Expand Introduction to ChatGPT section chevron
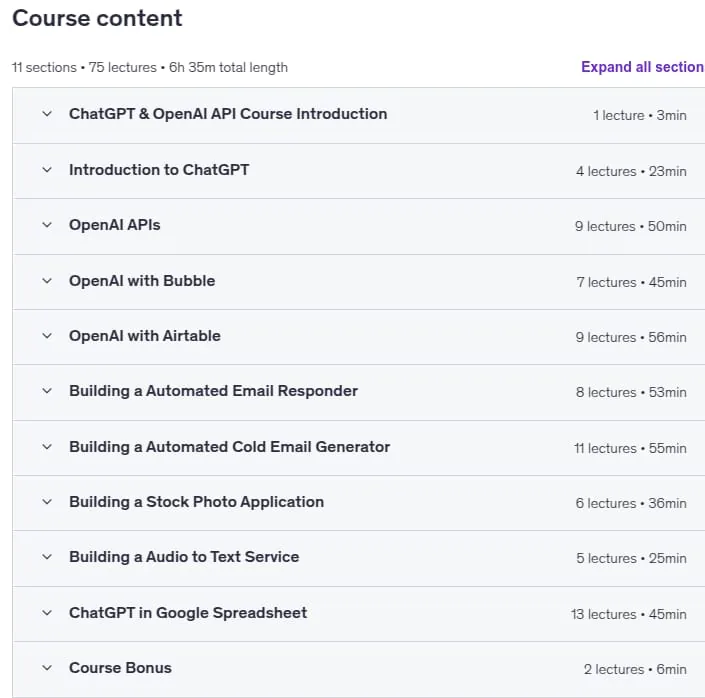The image size is (705, 698). click(x=47, y=170)
